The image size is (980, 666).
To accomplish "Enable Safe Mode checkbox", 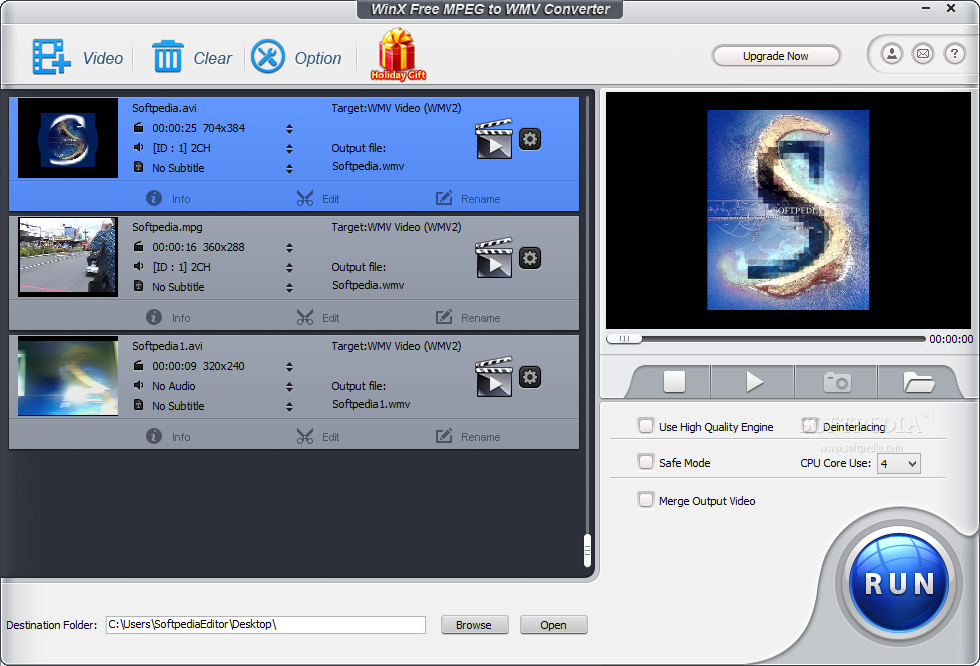I will 646,462.
